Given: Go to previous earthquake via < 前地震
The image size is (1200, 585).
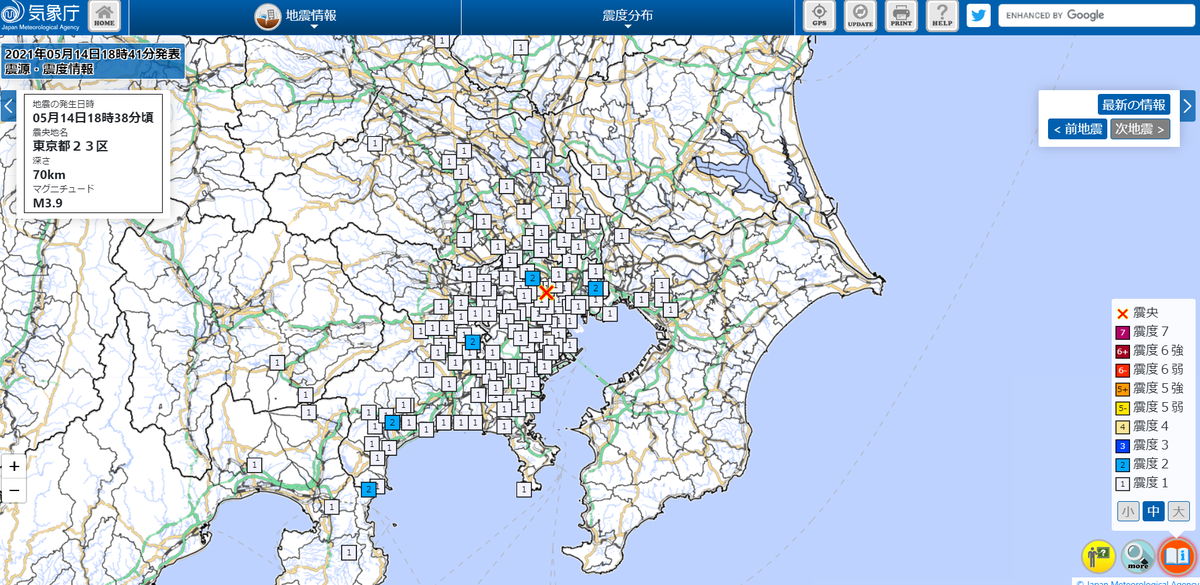Looking at the screenshot, I should click(x=1077, y=129).
